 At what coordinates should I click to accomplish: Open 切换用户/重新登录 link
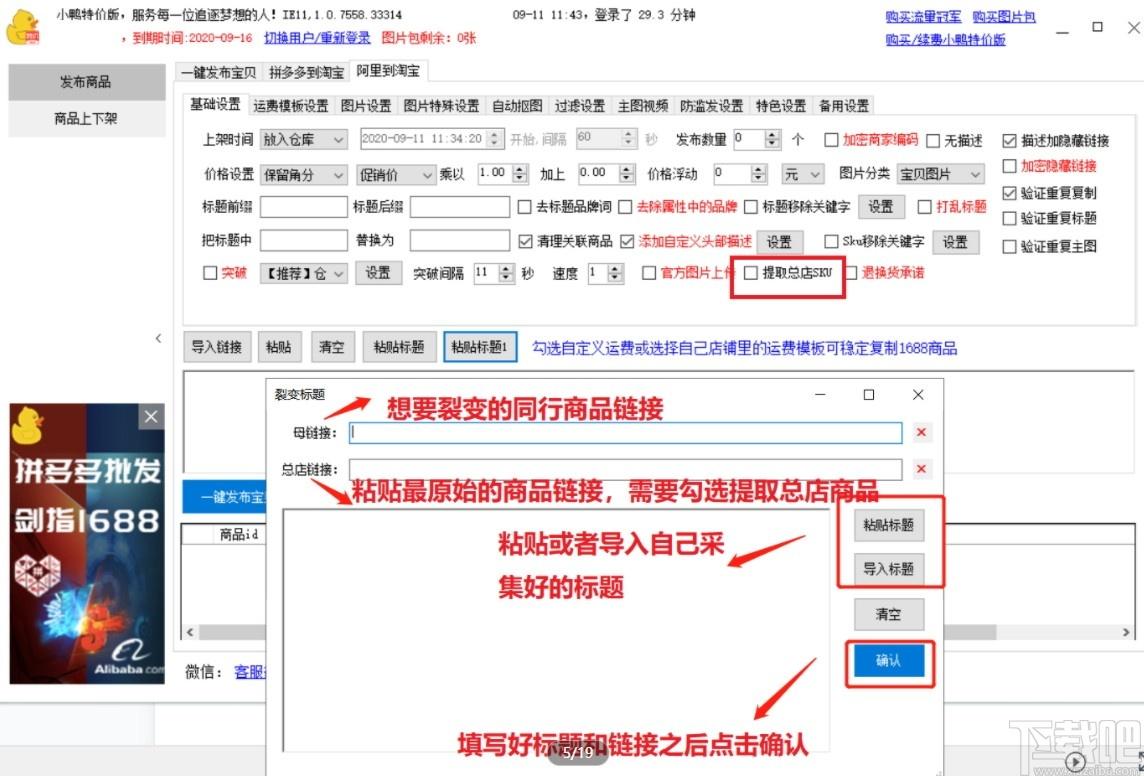pos(317,38)
